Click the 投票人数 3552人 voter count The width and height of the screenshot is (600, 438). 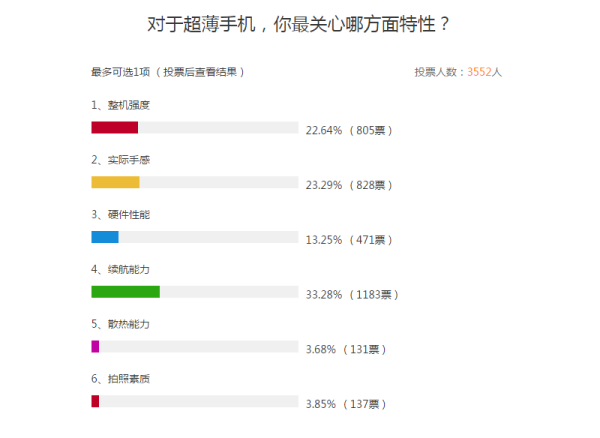point(458,72)
